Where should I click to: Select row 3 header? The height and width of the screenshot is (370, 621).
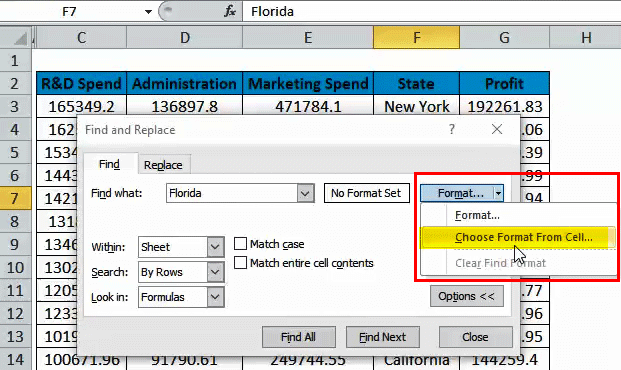15,107
